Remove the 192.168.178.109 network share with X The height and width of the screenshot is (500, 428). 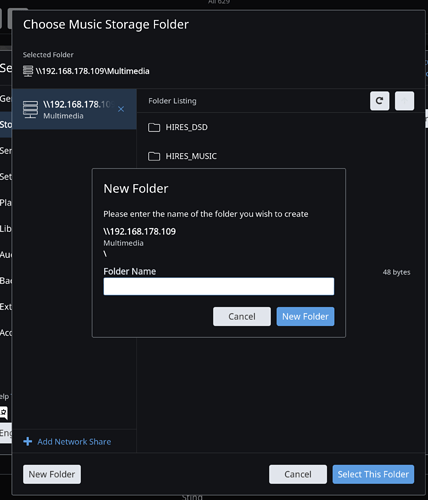tap(121, 109)
